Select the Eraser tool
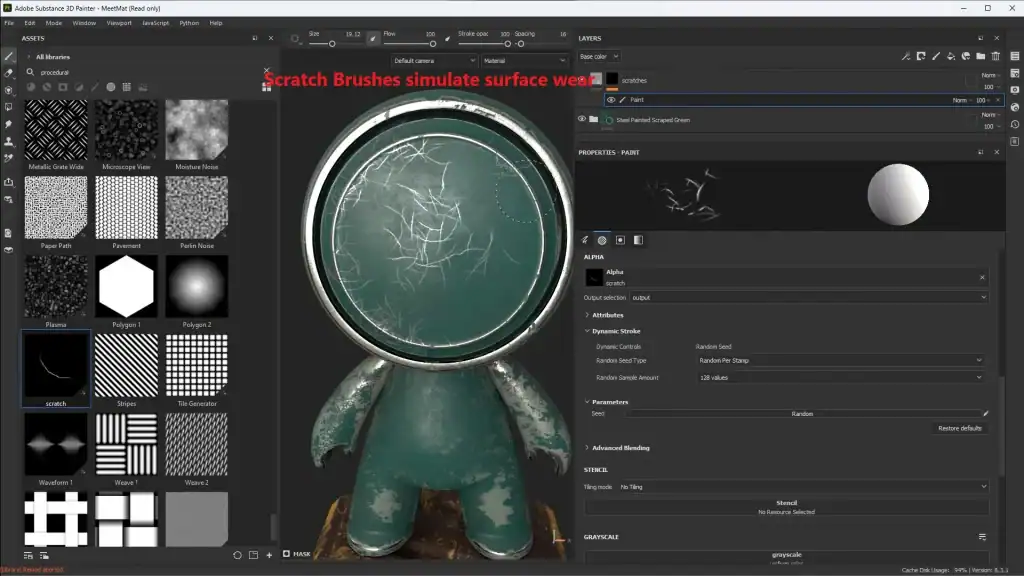 coord(9,73)
